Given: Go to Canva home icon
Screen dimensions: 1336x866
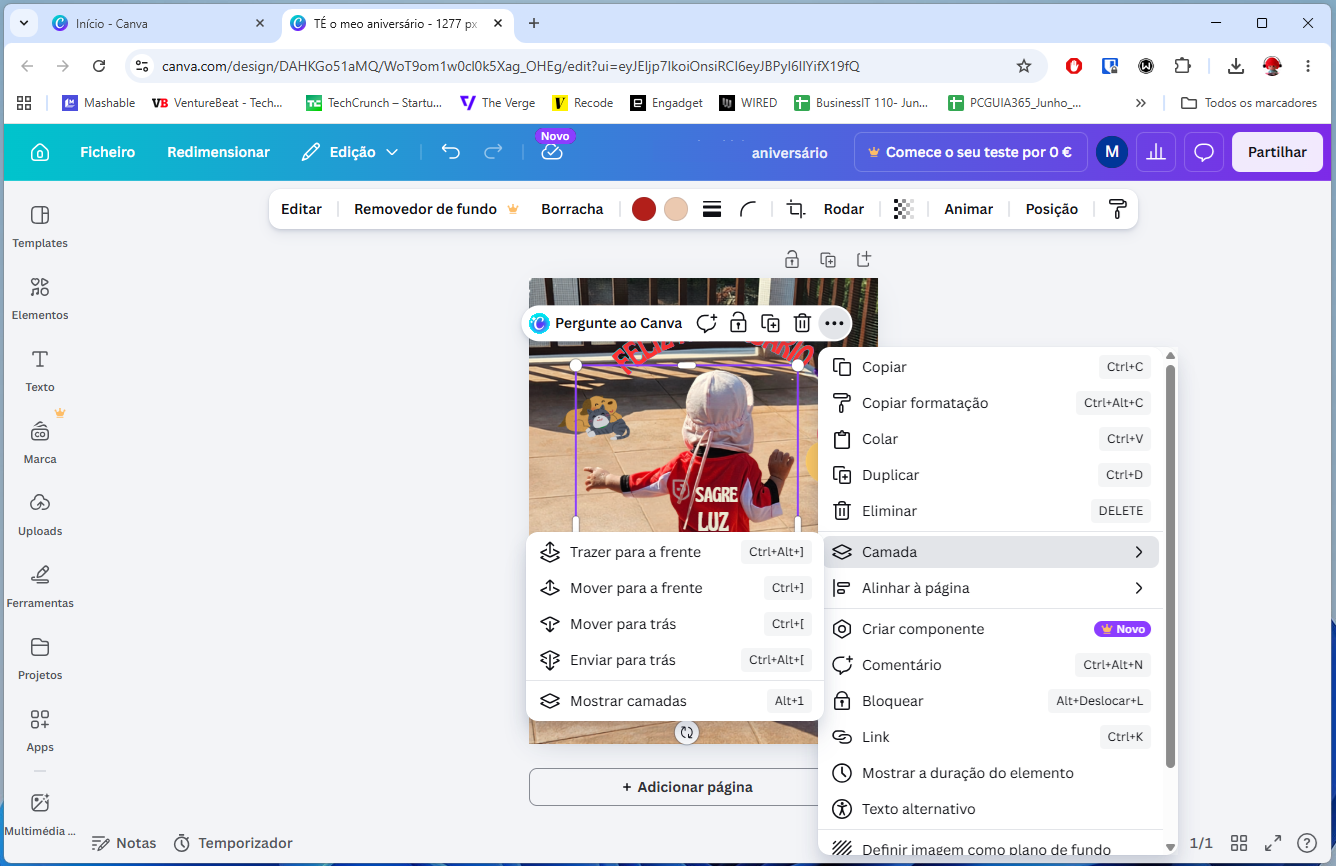Looking at the screenshot, I should 40,152.
